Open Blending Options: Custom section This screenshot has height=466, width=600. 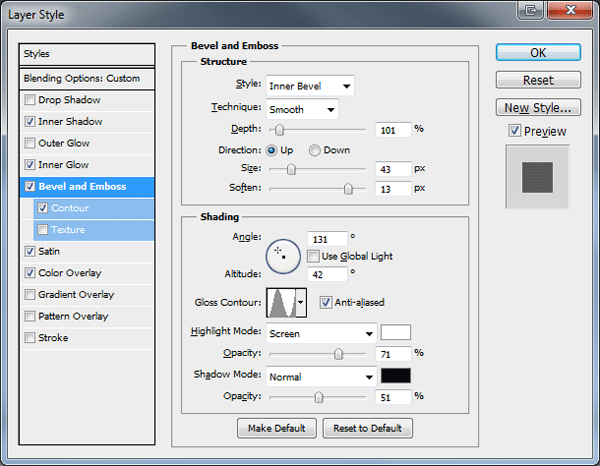point(87,79)
